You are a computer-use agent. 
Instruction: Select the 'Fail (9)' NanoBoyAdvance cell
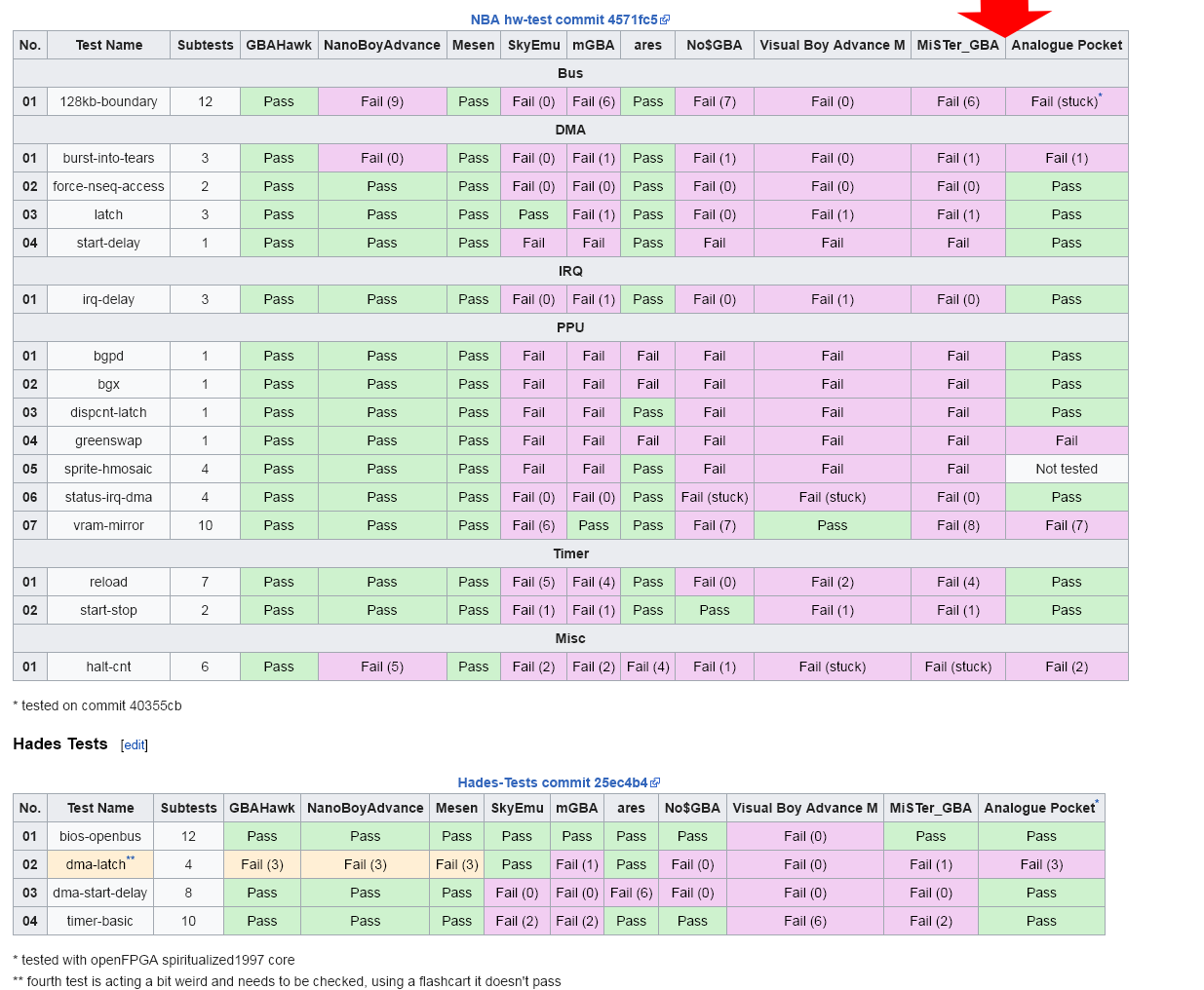click(382, 101)
